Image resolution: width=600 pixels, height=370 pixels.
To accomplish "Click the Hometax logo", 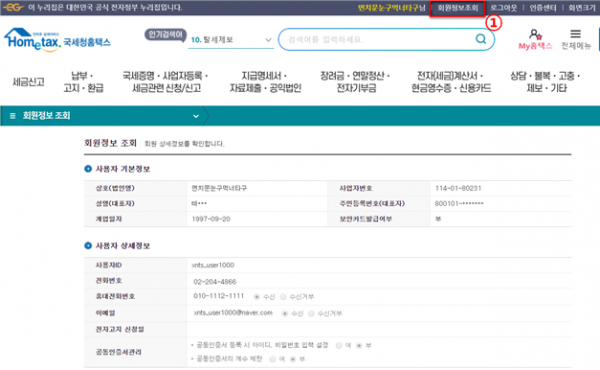I will tap(57, 39).
